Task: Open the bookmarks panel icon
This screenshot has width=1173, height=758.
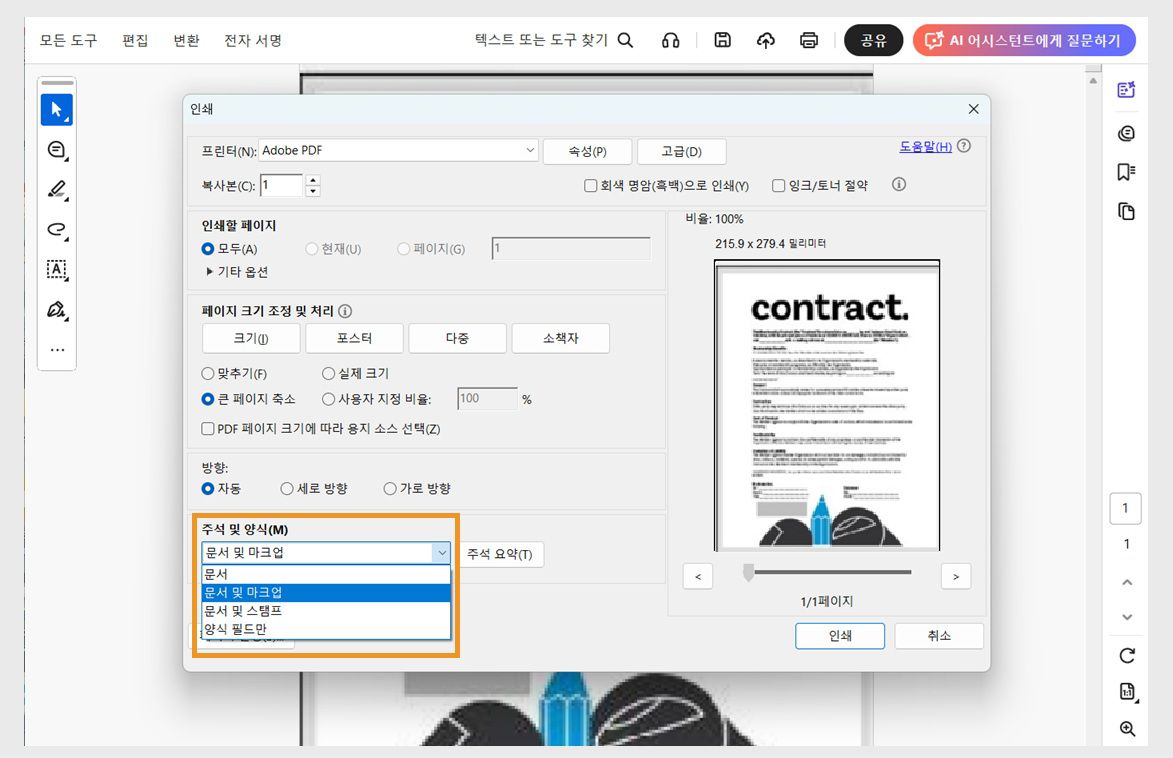Action: pos(1126,172)
